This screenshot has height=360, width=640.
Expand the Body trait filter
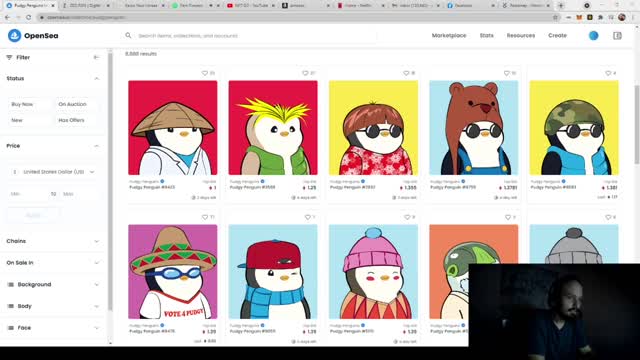[53, 306]
